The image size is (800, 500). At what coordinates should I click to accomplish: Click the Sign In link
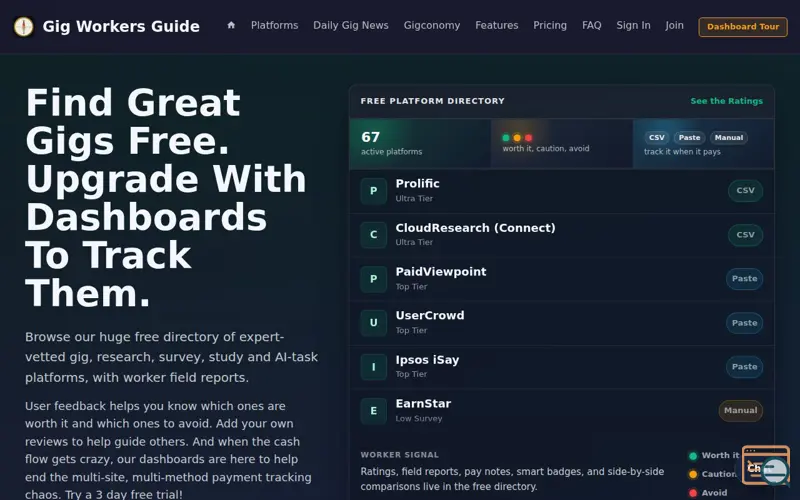click(633, 26)
